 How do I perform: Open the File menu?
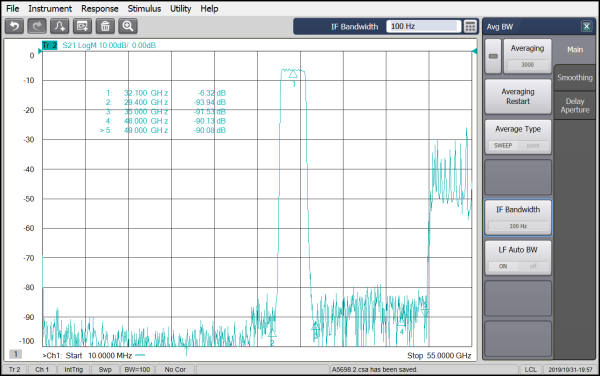[x=13, y=8]
